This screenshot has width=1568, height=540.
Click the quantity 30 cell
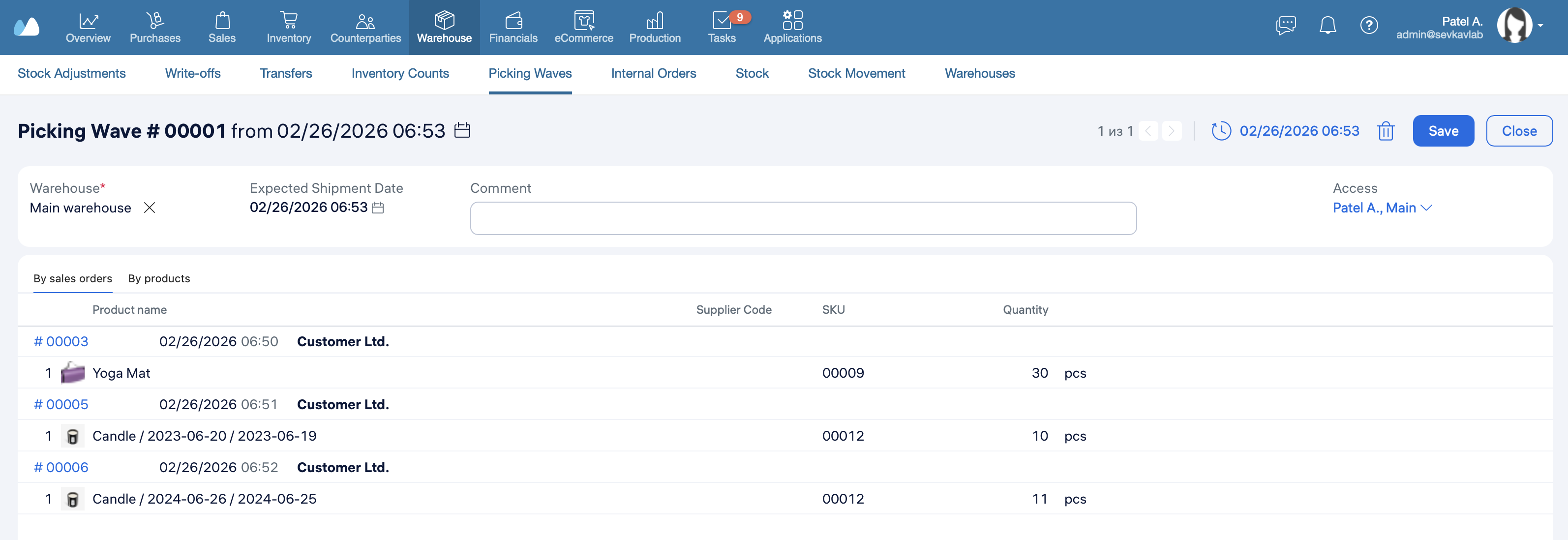pyautogui.click(x=1040, y=373)
